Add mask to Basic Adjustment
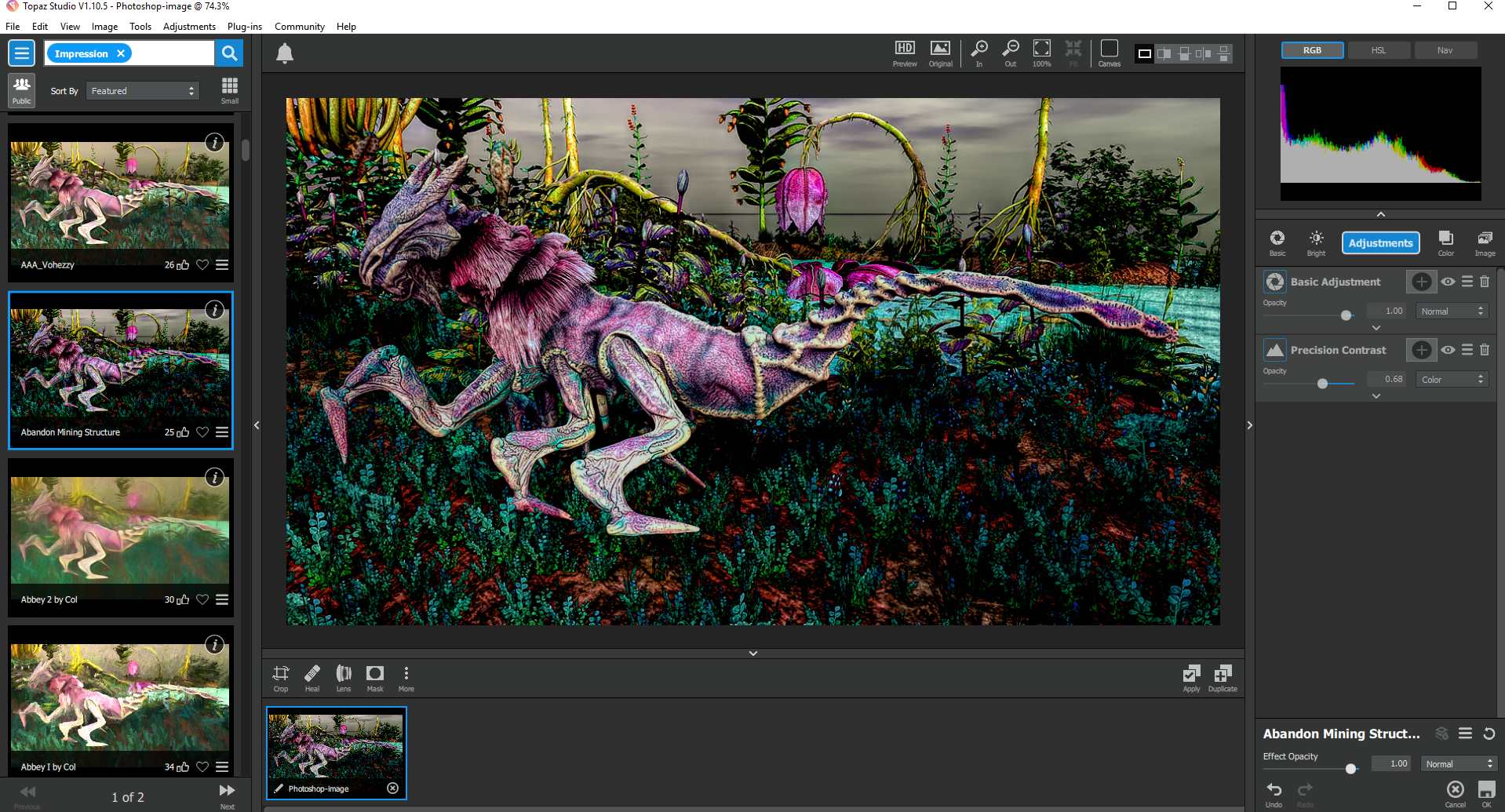The image size is (1505, 812). [x=1421, y=282]
